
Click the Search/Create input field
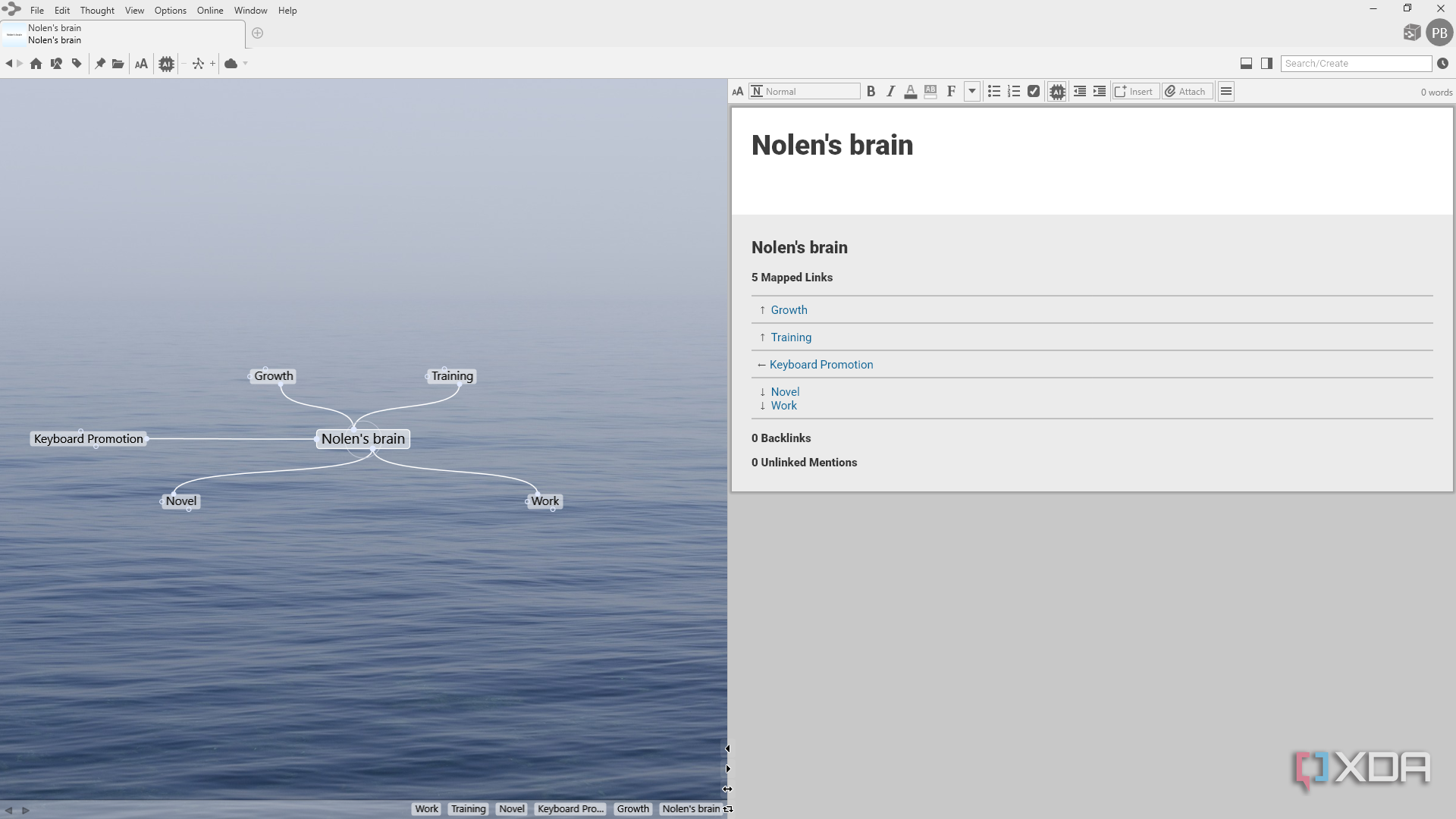1356,64
